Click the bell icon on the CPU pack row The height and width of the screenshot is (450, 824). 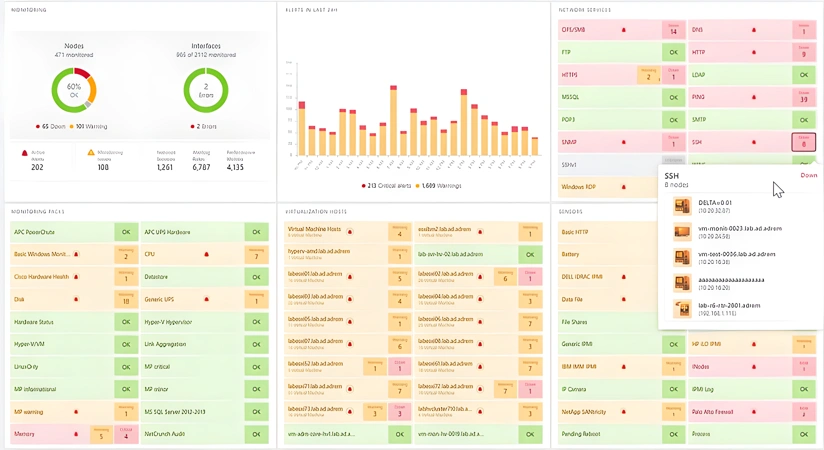207,254
